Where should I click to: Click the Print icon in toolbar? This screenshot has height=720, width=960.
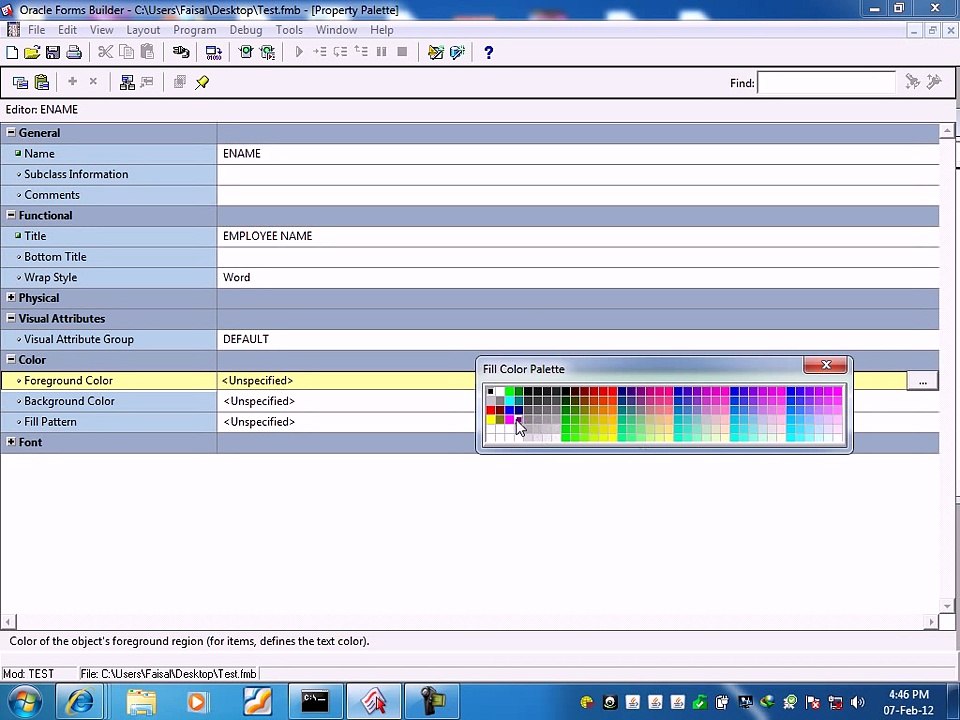pyautogui.click(x=74, y=52)
